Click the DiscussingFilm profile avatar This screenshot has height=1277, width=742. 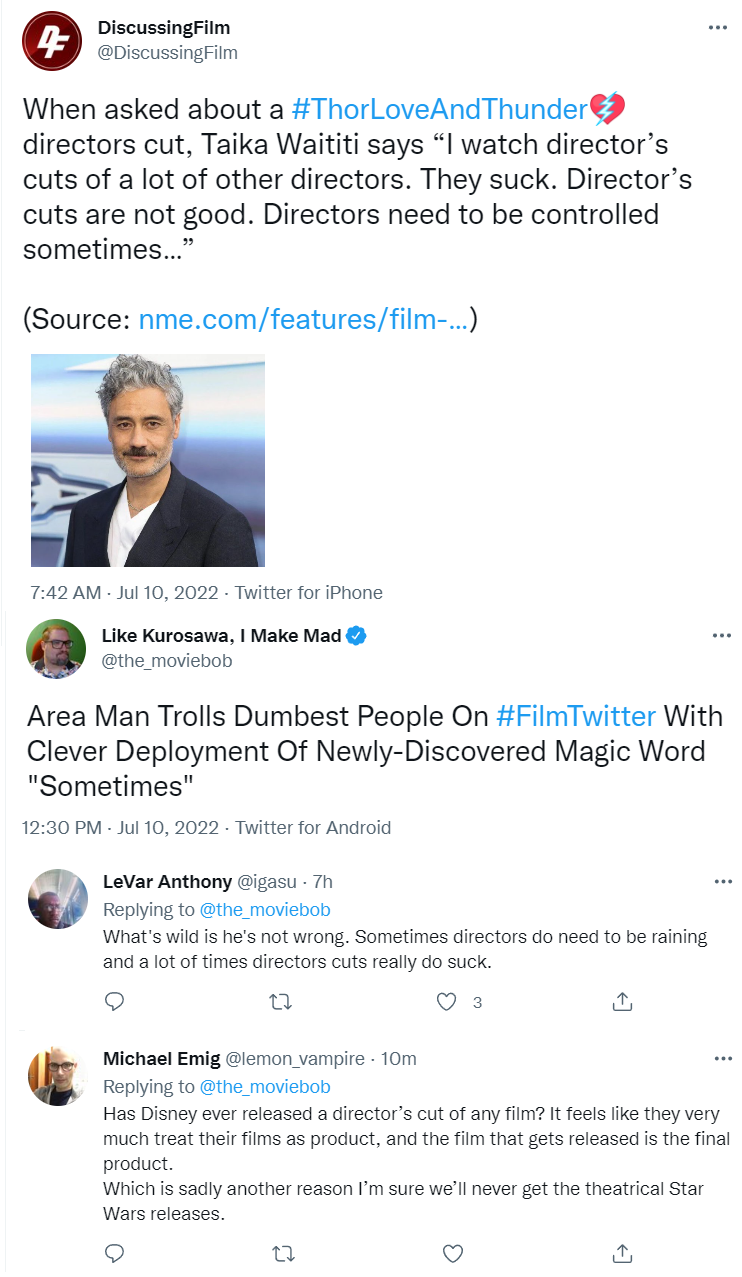pos(53,41)
